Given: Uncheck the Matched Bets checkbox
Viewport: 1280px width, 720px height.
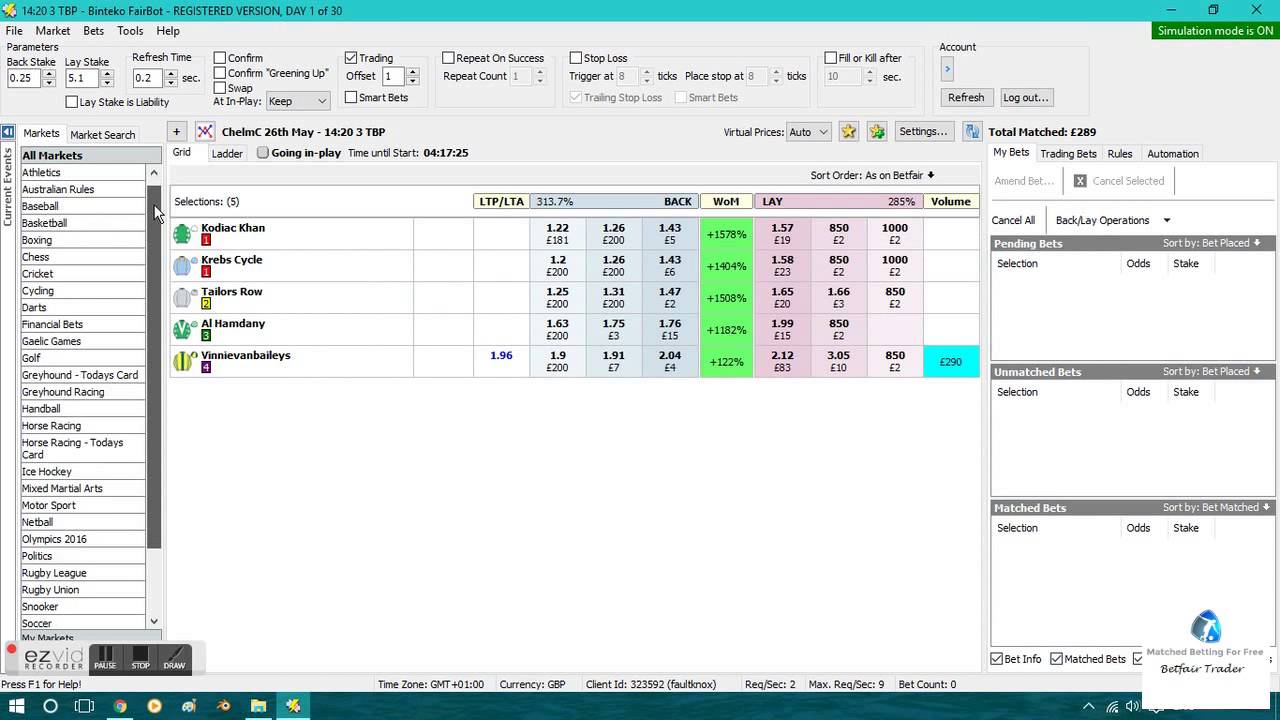Looking at the screenshot, I should [x=1056, y=659].
